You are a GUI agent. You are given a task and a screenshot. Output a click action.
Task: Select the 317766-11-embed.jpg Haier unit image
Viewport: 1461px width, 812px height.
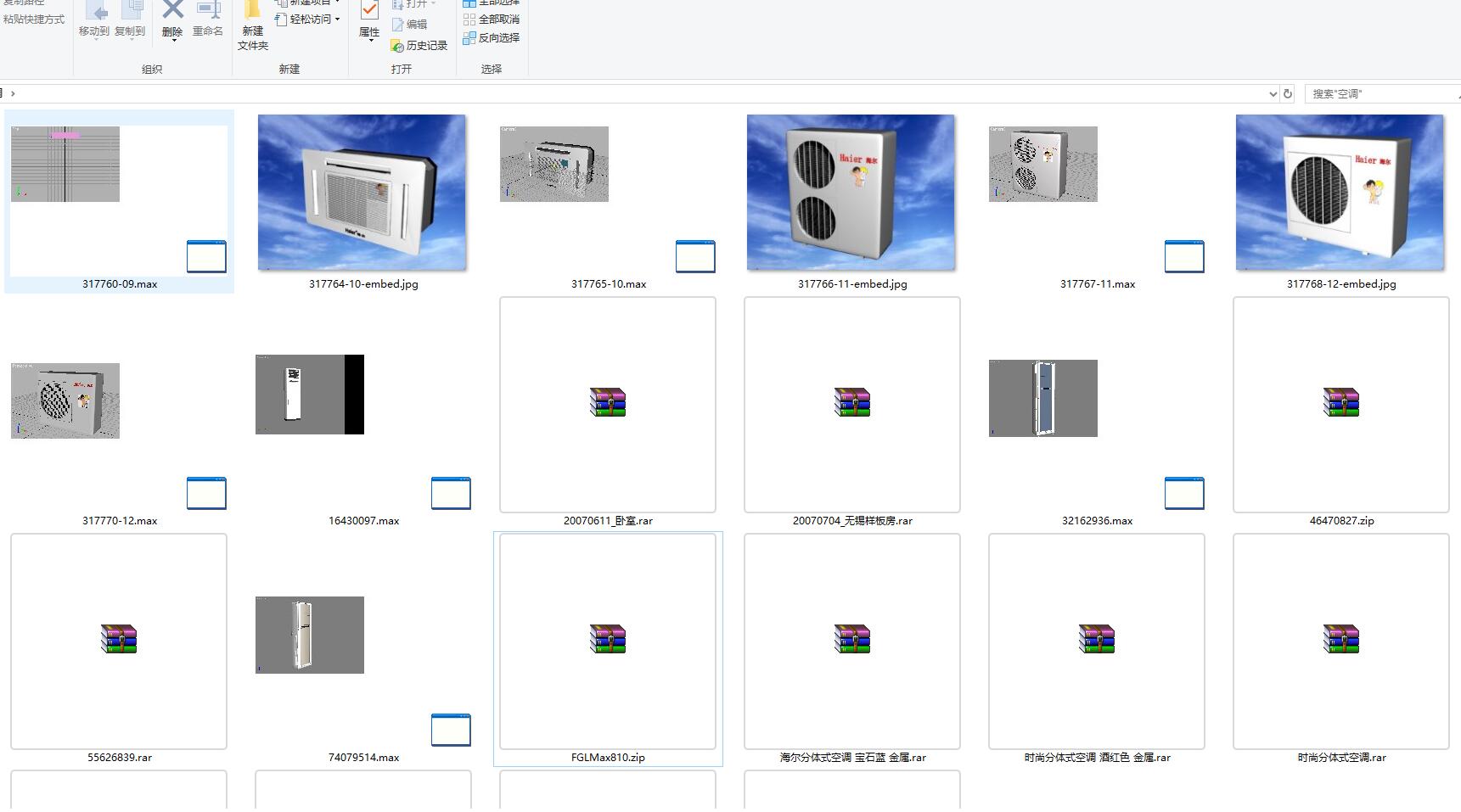pos(851,193)
